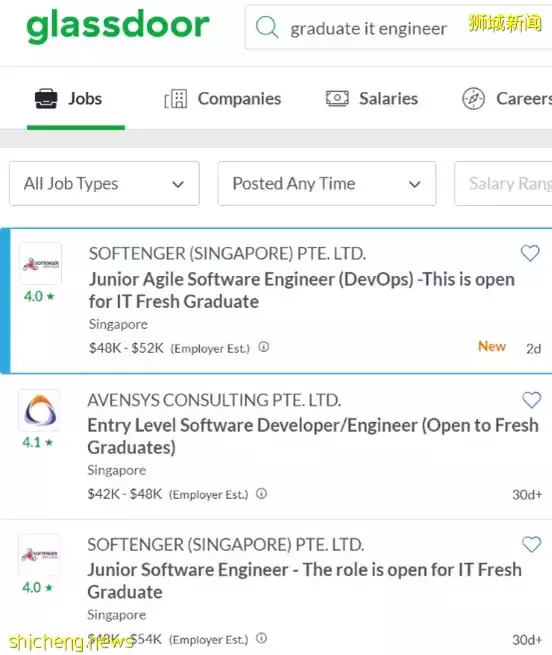Click the search magnifier icon
This screenshot has height=655, width=552.
coord(267,27)
